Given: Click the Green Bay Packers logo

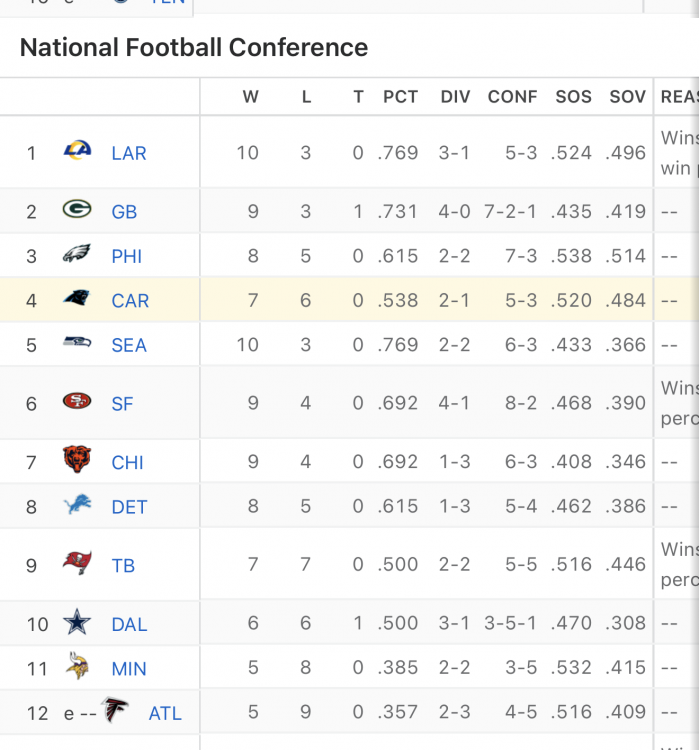Looking at the screenshot, I should (77, 210).
